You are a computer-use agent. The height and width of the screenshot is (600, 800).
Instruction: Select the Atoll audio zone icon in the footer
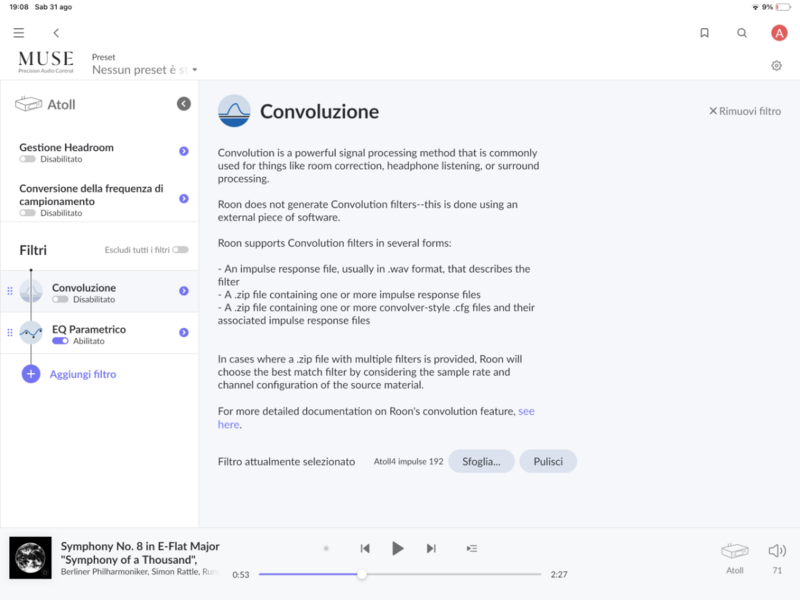pyautogui.click(x=735, y=552)
